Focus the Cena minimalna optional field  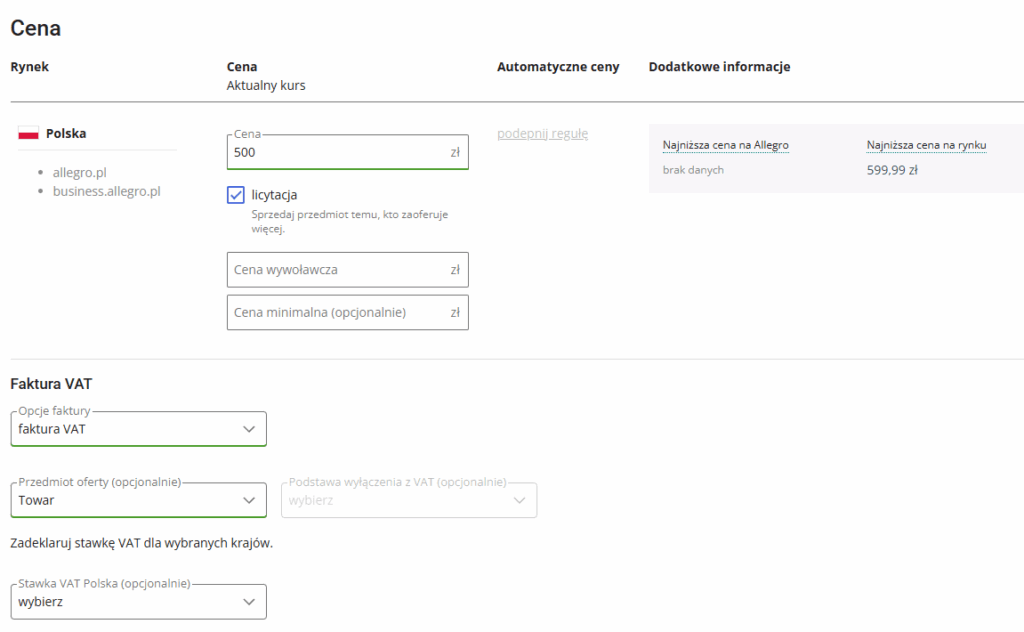(335, 312)
